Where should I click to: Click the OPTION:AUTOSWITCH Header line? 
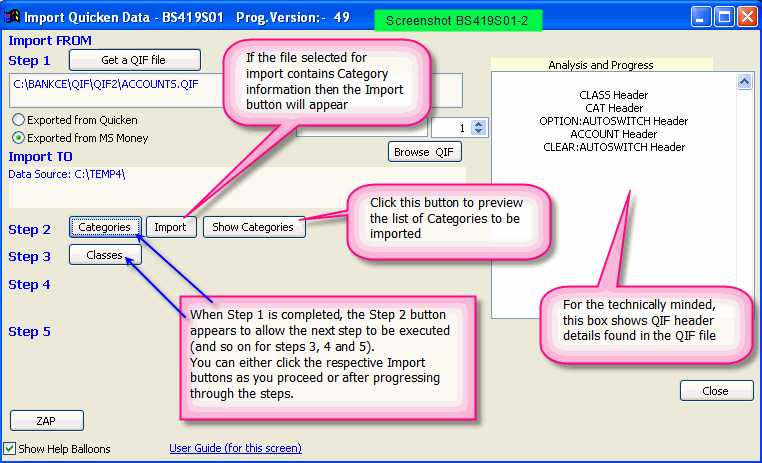point(614,121)
